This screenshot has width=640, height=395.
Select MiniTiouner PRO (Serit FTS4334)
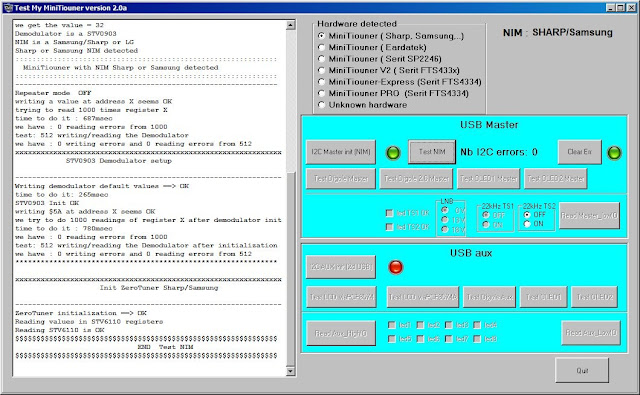pyautogui.click(x=393, y=93)
